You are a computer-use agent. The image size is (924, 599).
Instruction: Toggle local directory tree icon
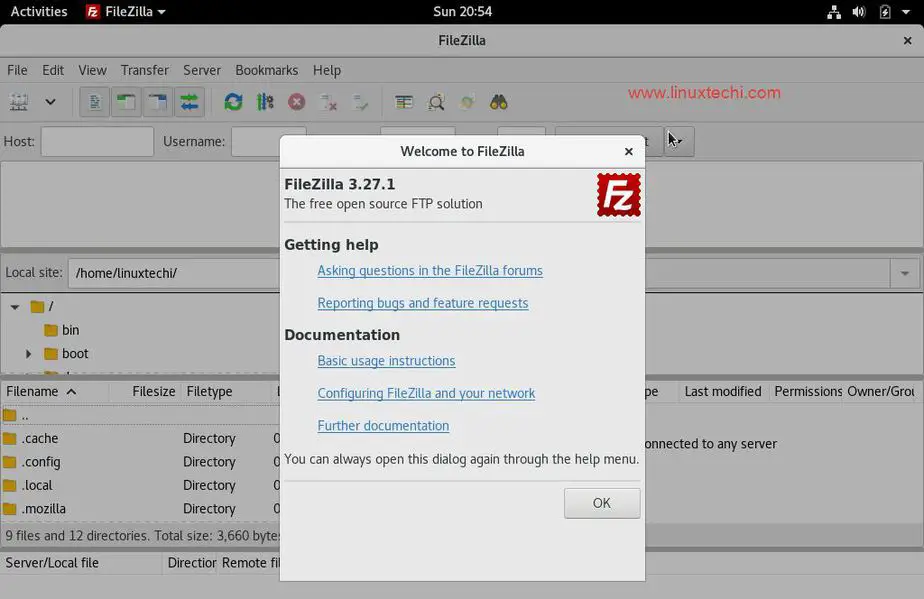point(126,103)
